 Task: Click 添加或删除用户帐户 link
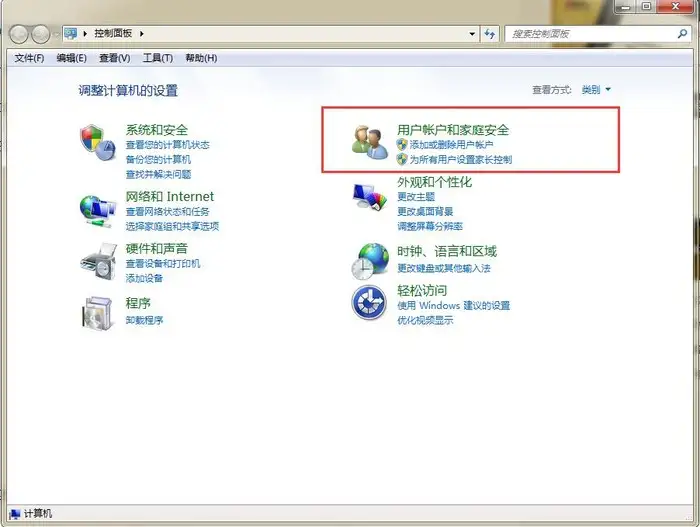[451, 145]
